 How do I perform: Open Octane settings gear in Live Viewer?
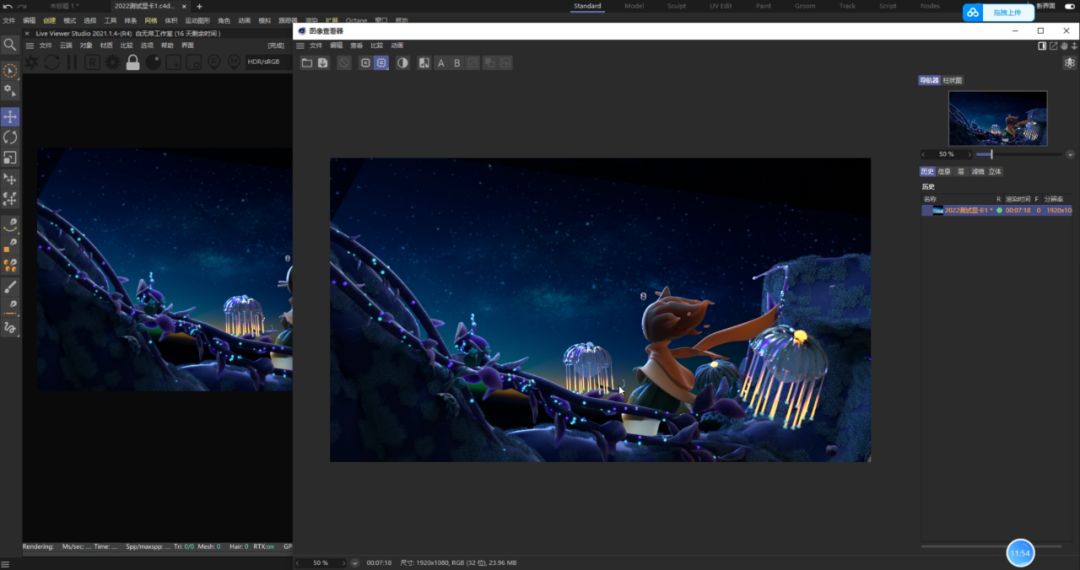tap(112, 63)
